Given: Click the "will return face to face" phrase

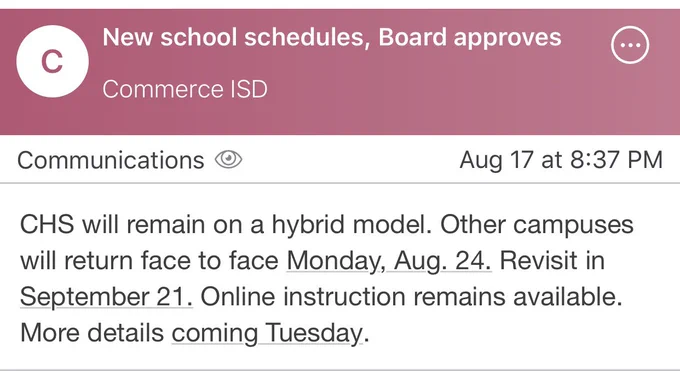Looking at the screenshot, I should click(x=149, y=261).
